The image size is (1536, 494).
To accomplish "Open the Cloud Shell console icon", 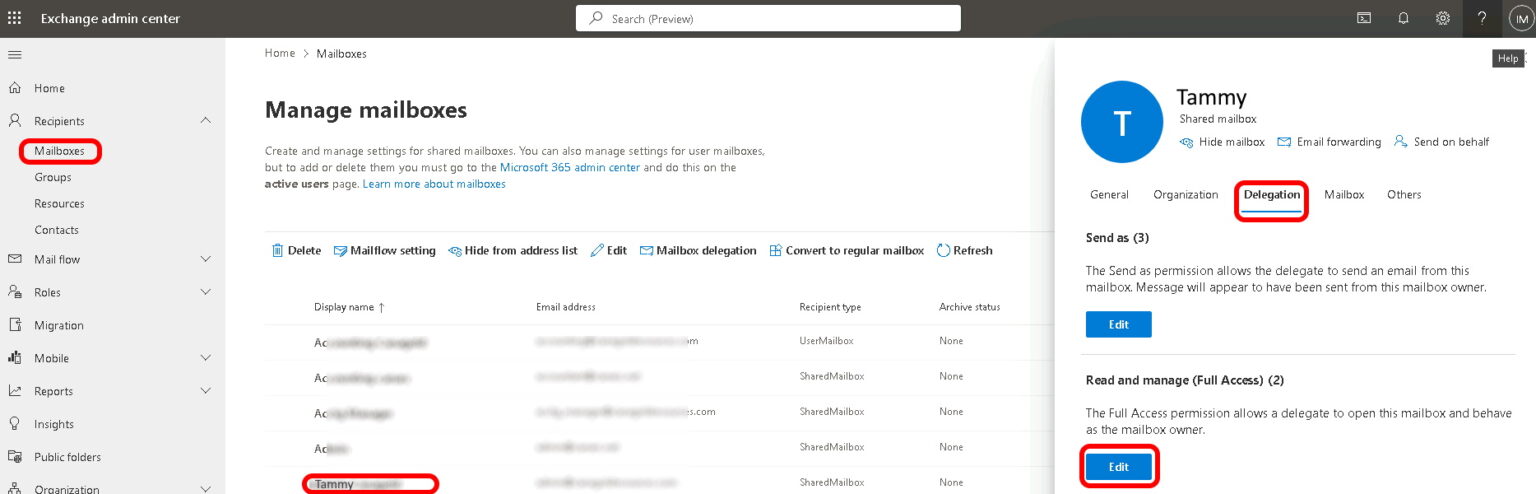I will pos(1363,18).
